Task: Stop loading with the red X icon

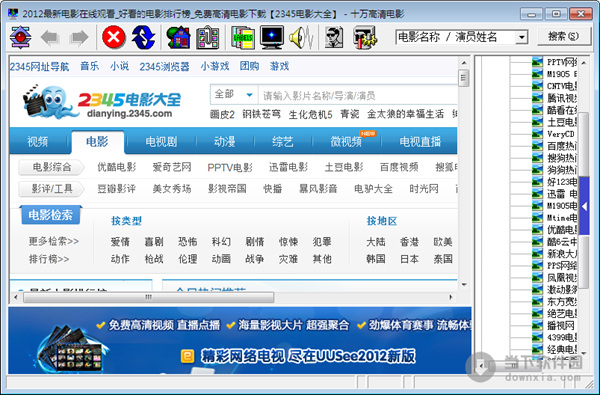Action: click(x=114, y=37)
